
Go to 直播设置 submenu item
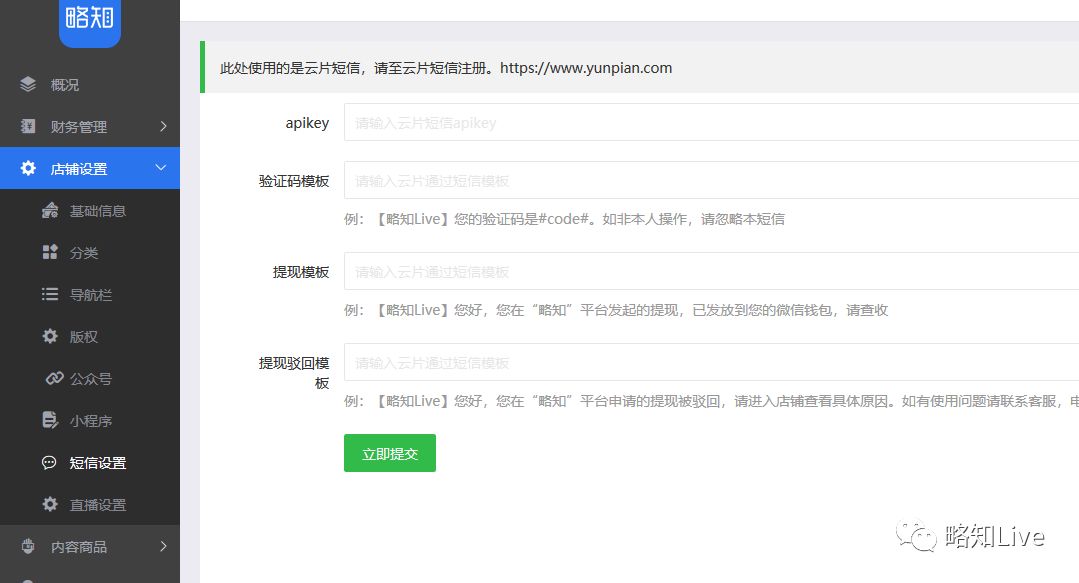[x=89, y=504]
